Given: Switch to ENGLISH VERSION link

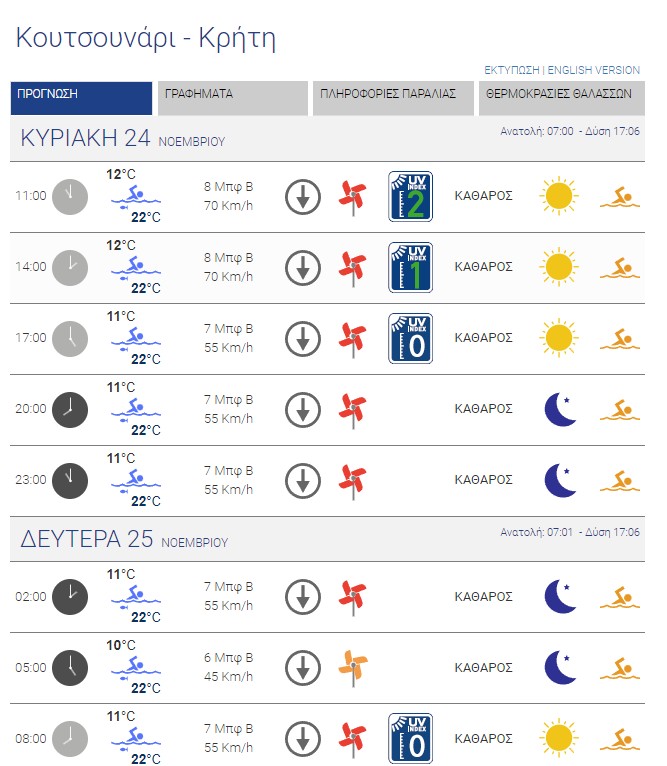Looking at the screenshot, I should tap(594, 70).
